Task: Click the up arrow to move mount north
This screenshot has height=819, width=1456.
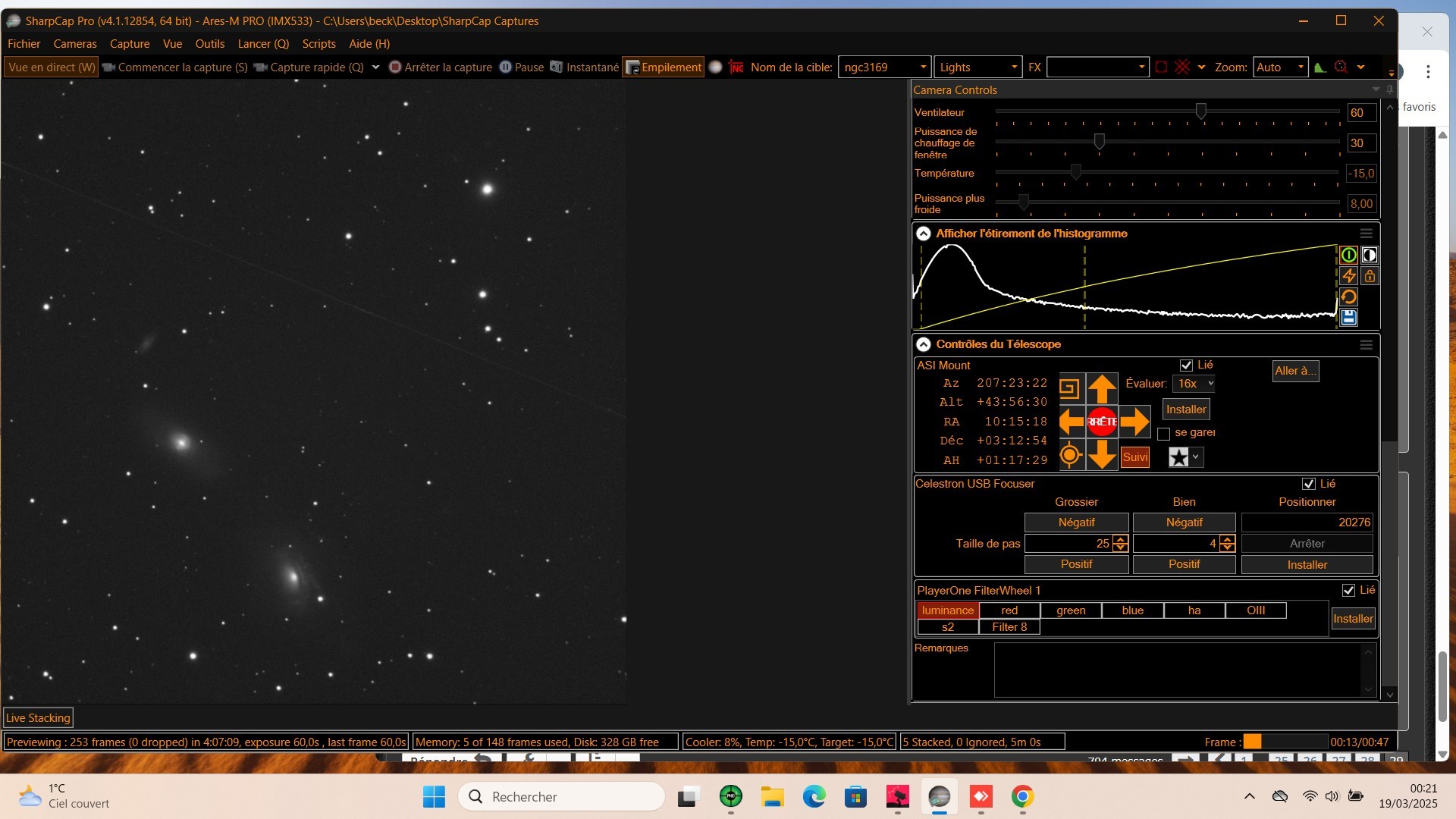Action: [x=1102, y=389]
